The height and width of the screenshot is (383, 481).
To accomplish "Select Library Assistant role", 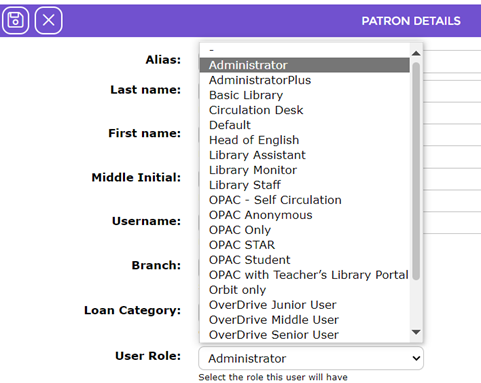I will tap(305, 155).
